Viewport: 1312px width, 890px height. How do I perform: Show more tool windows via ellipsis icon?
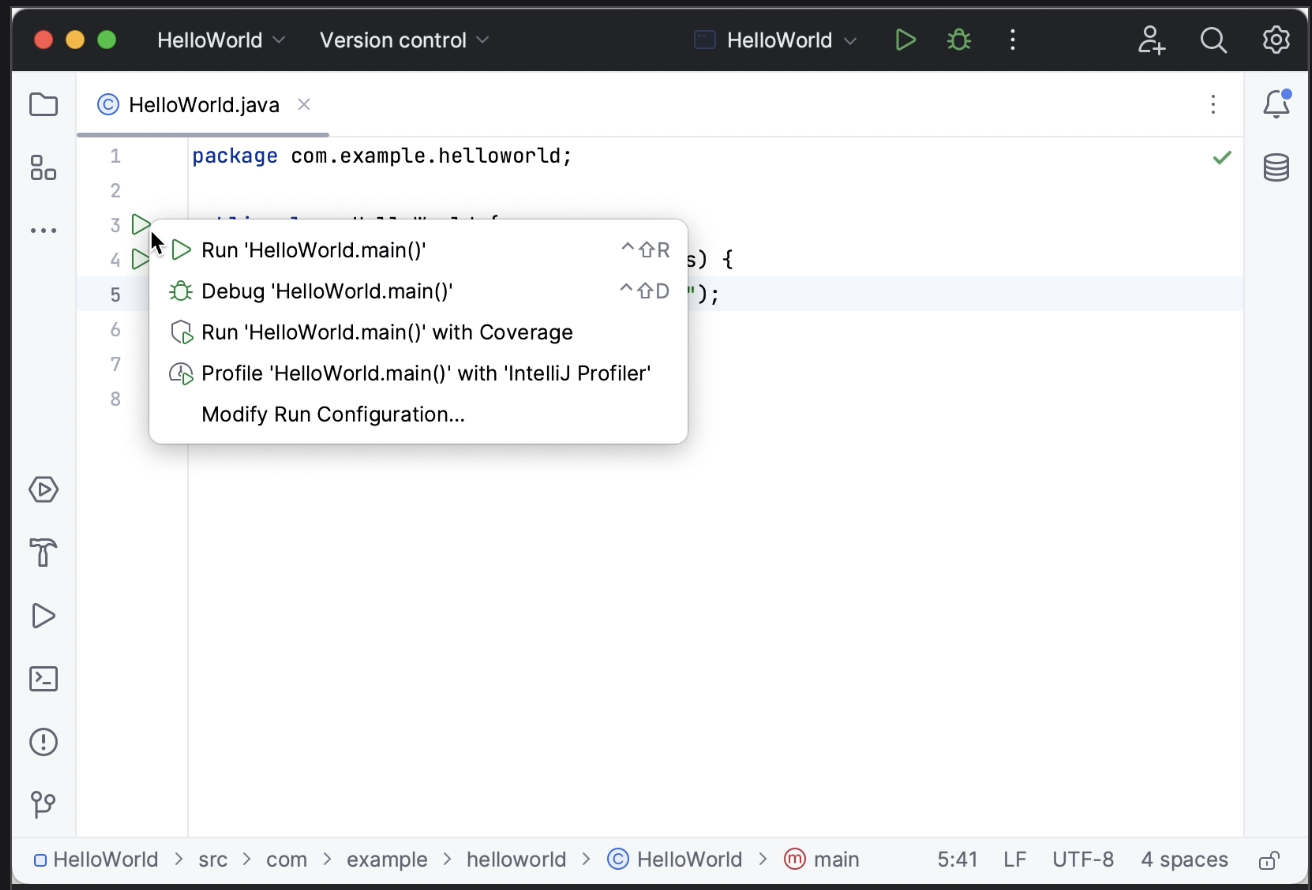pyautogui.click(x=43, y=231)
